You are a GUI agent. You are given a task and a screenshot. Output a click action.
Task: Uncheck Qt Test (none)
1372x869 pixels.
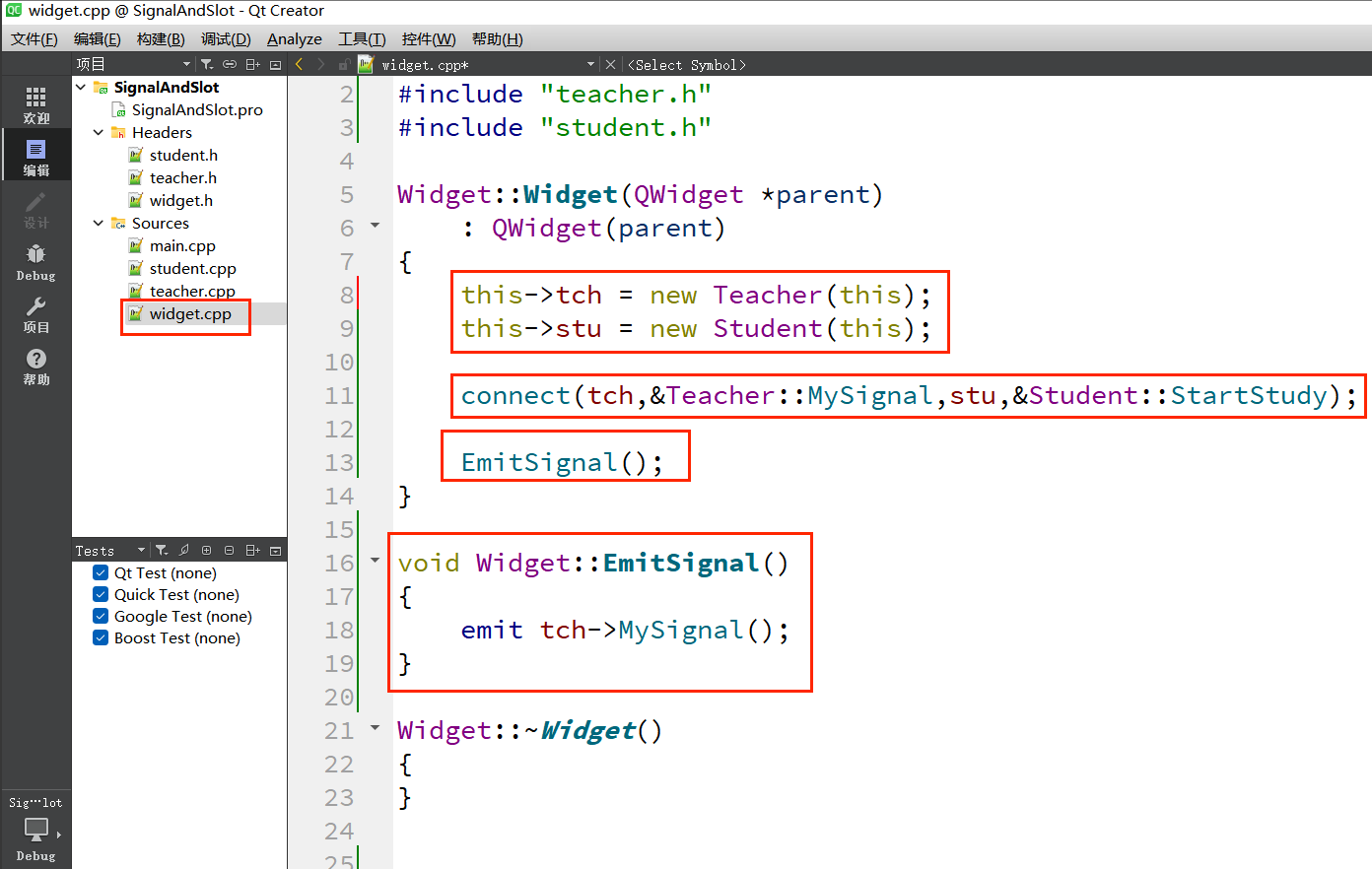point(101,572)
